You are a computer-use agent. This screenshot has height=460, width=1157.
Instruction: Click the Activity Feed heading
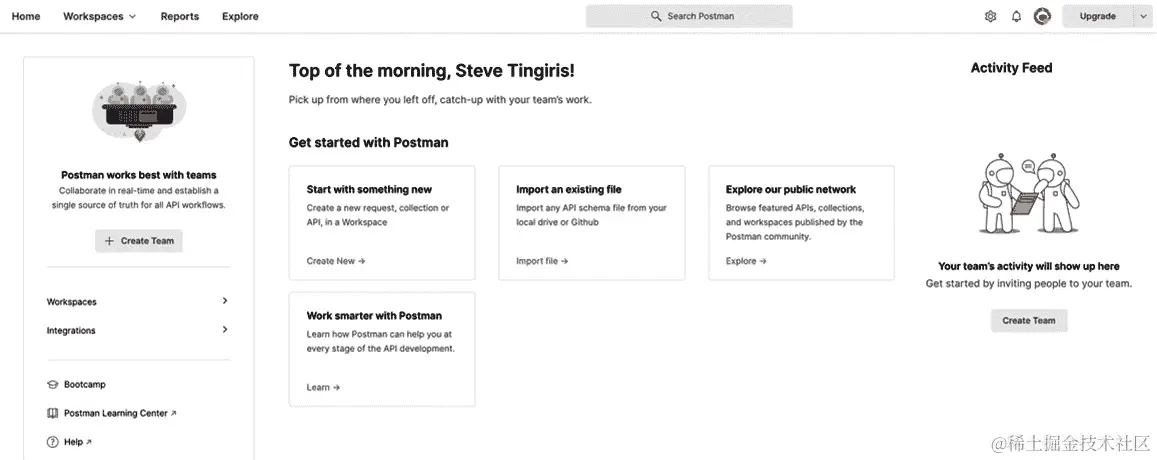coord(1012,68)
